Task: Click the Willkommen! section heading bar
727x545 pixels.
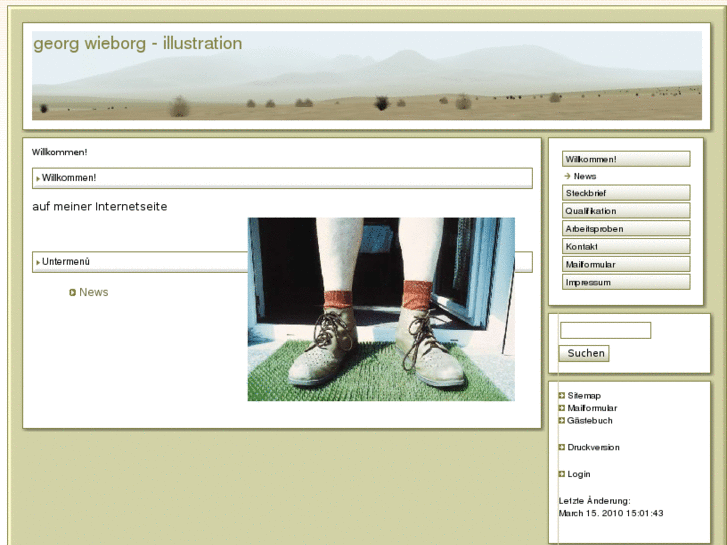Action: pos(282,178)
